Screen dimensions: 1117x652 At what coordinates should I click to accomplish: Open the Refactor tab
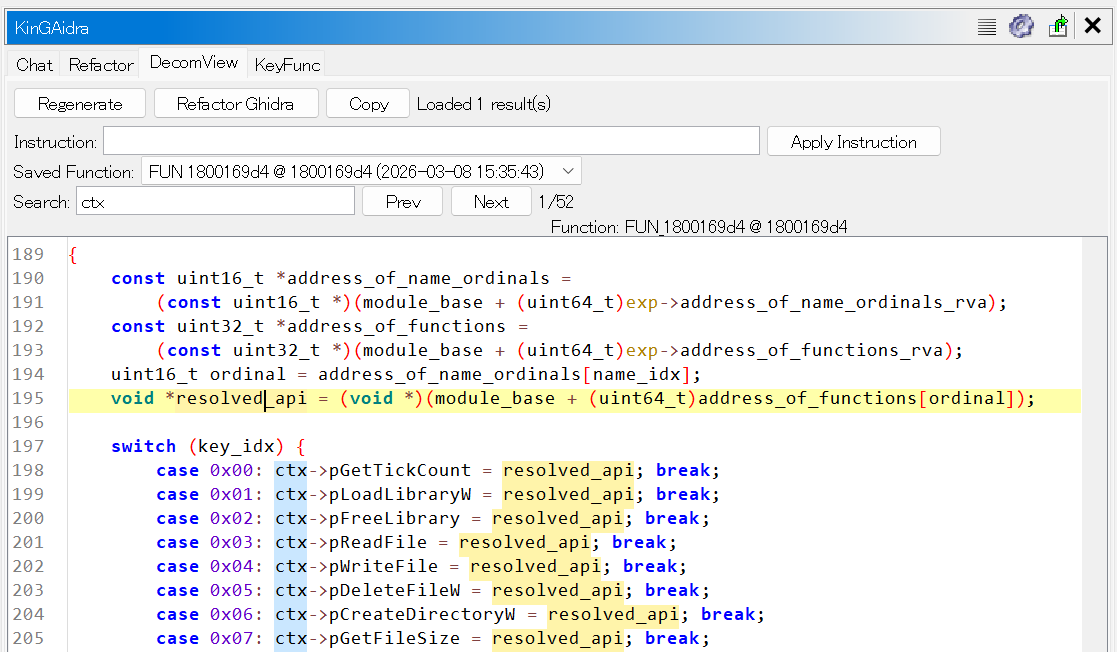pyautogui.click(x=101, y=65)
